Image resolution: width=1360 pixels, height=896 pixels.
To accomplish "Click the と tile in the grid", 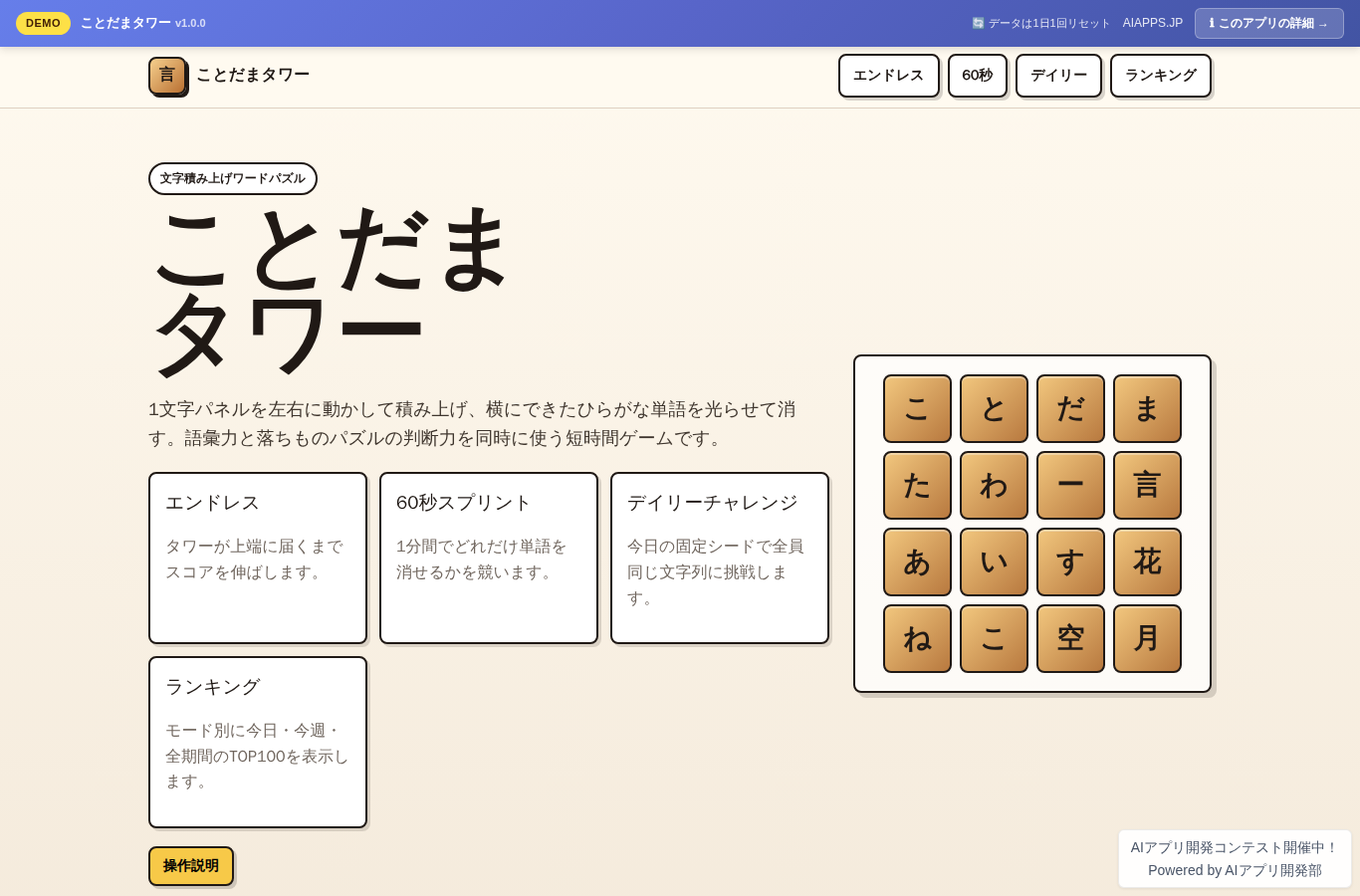I will coord(994,408).
